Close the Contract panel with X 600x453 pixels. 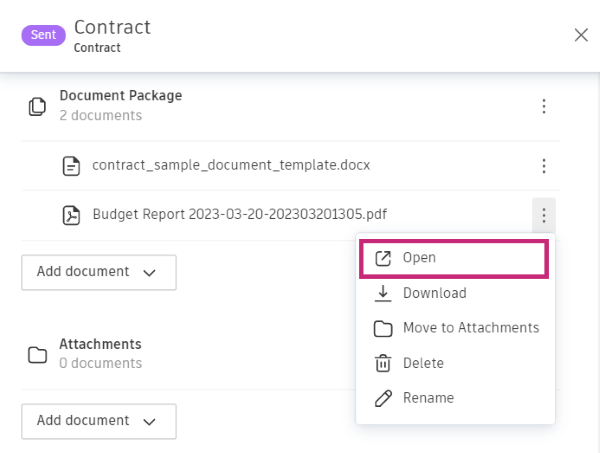tap(581, 35)
